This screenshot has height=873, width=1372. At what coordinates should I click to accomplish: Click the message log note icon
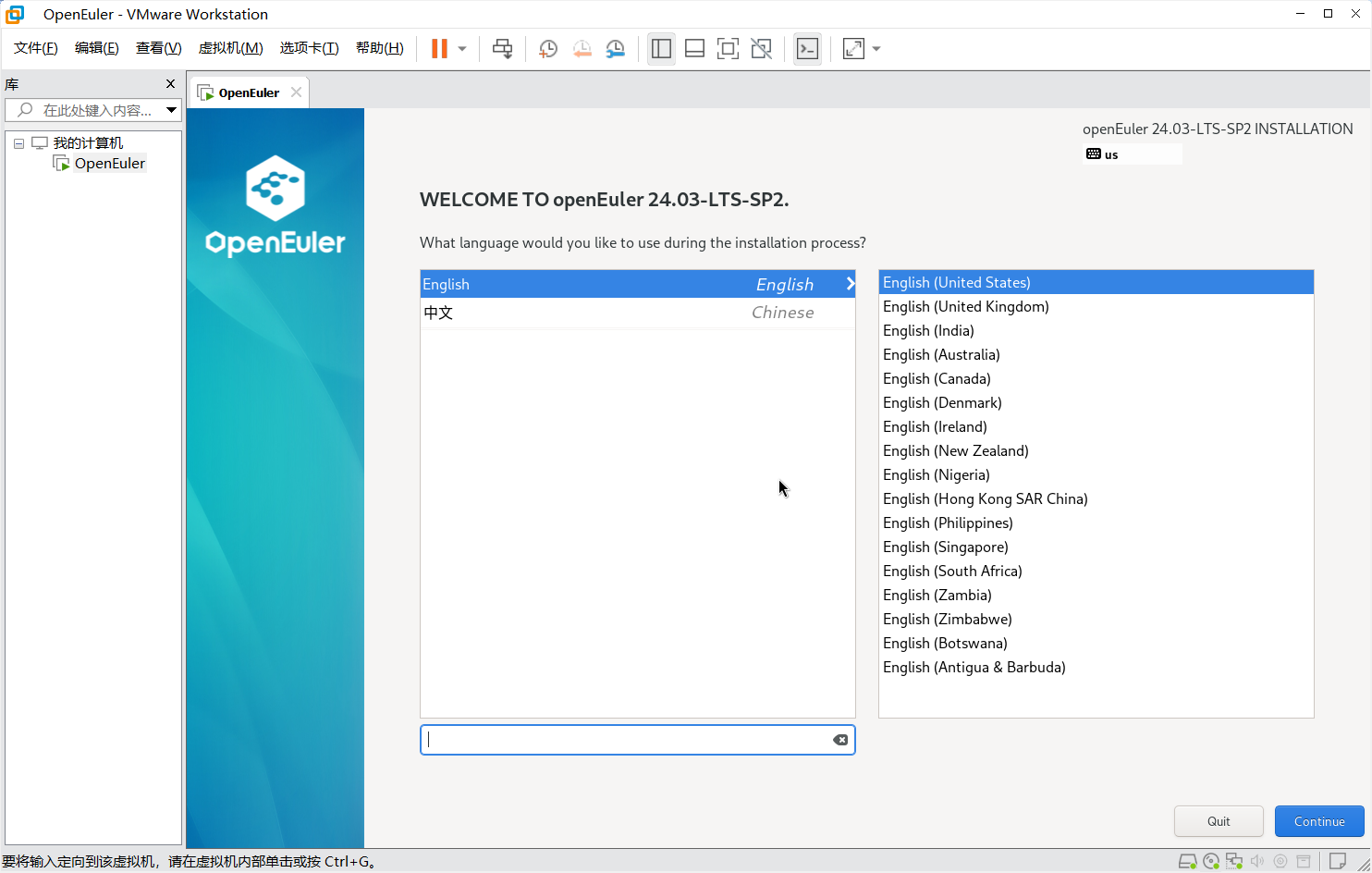click(x=1337, y=861)
